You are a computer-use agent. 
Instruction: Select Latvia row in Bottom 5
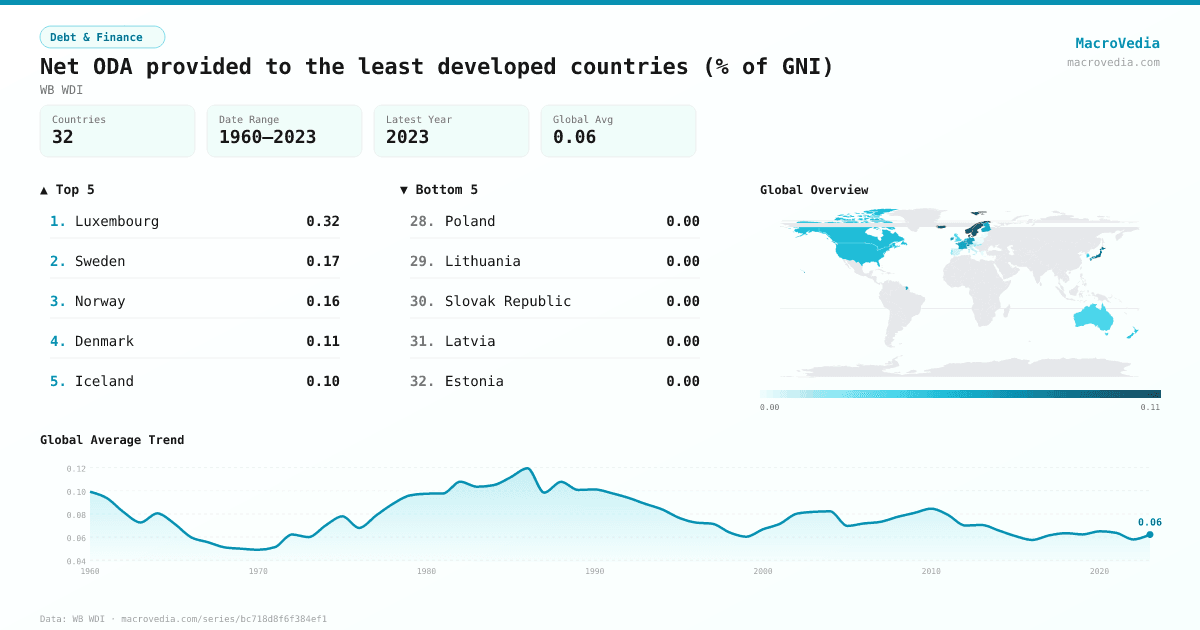[x=555, y=341]
